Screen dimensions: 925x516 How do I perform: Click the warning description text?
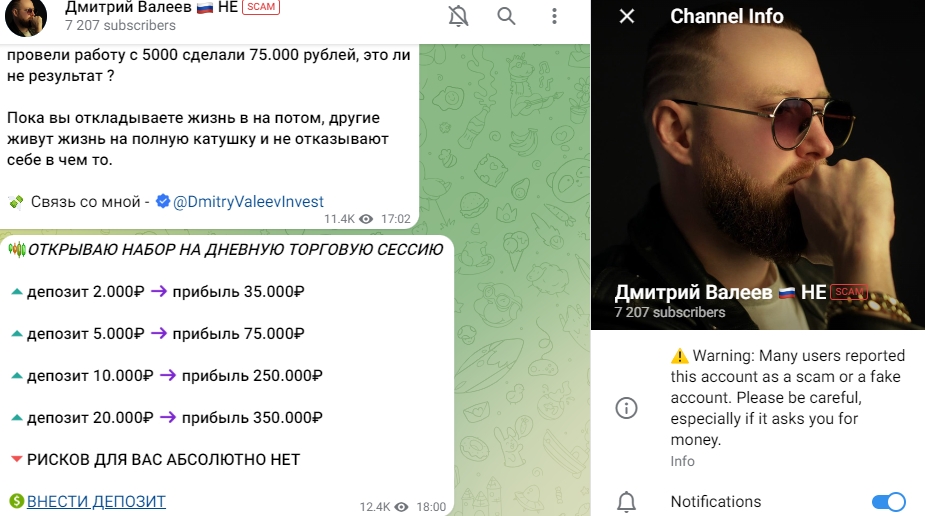pos(788,397)
